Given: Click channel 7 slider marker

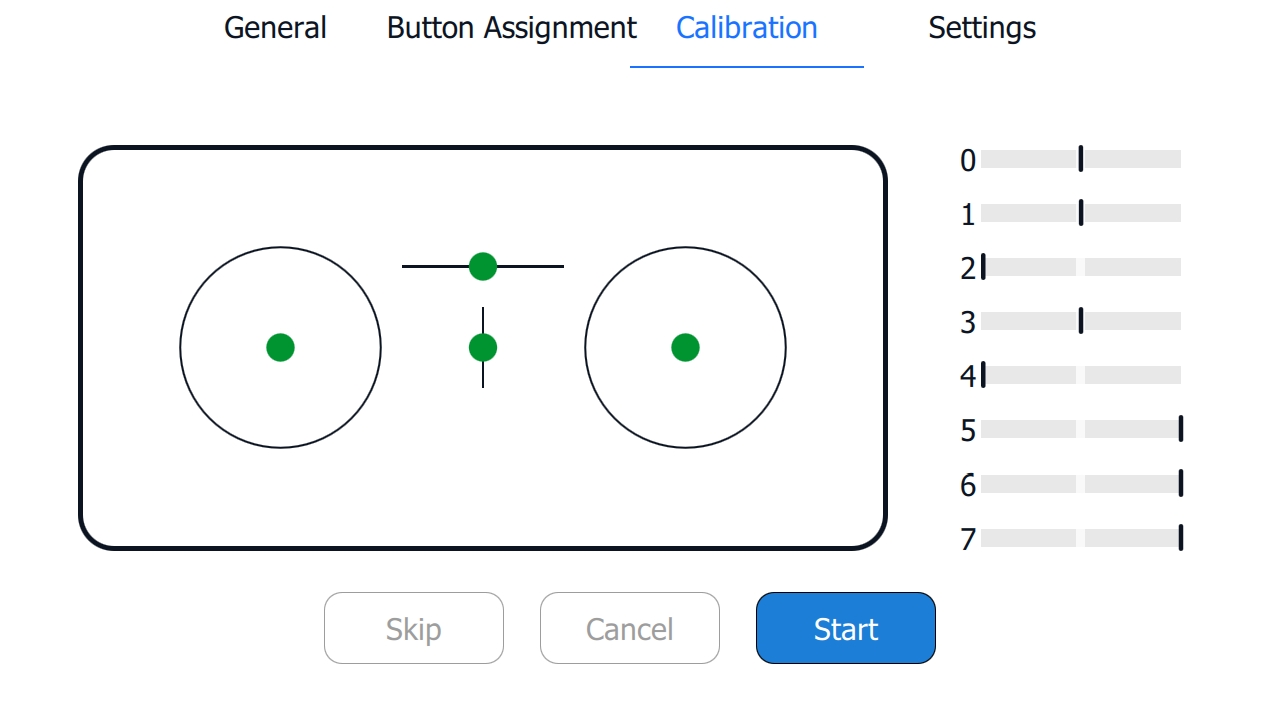Looking at the screenshot, I should [x=1181, y=536].
